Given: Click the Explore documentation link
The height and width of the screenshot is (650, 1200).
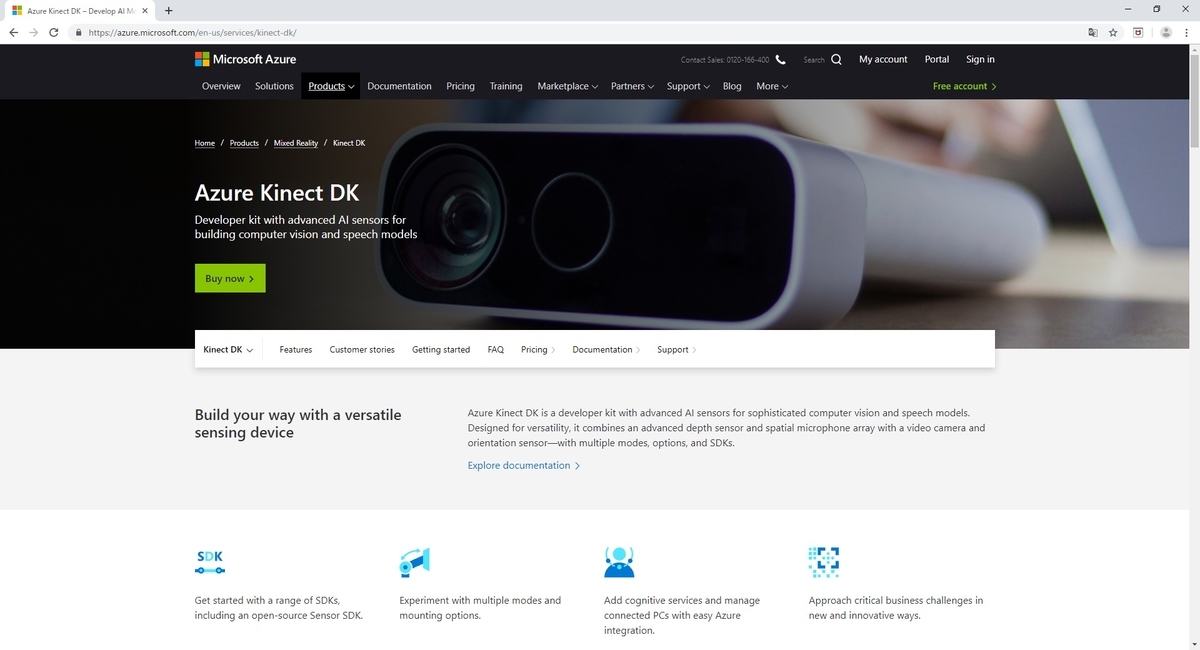Looking at the screenshot, I should 524,465.
